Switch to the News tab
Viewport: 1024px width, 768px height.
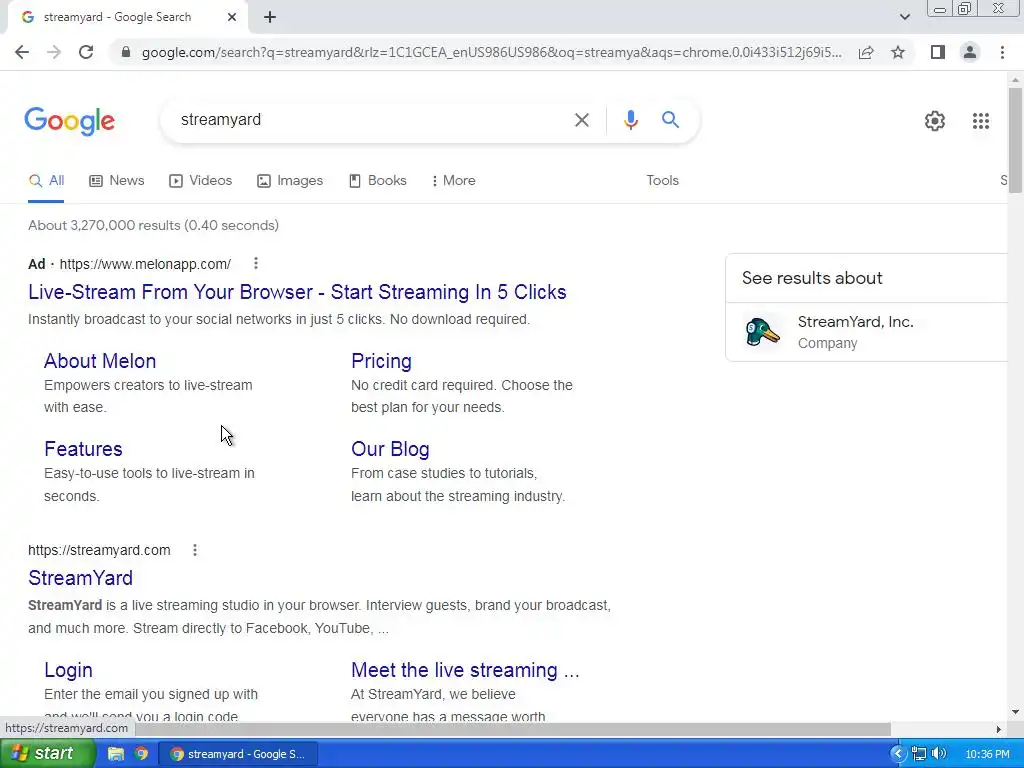point(117,181)
